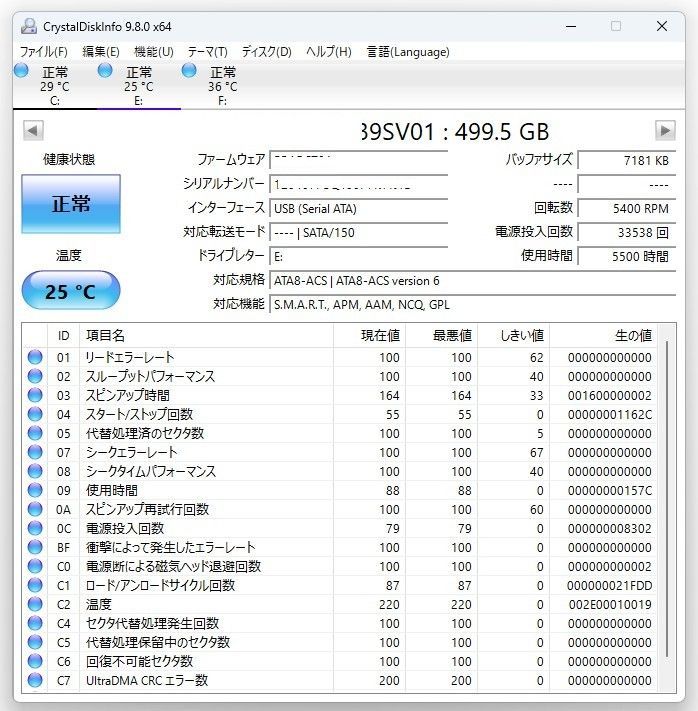This screenshot has height=711, width=698.
Task: Open the テーマ(T) menu
Action: 208,52
